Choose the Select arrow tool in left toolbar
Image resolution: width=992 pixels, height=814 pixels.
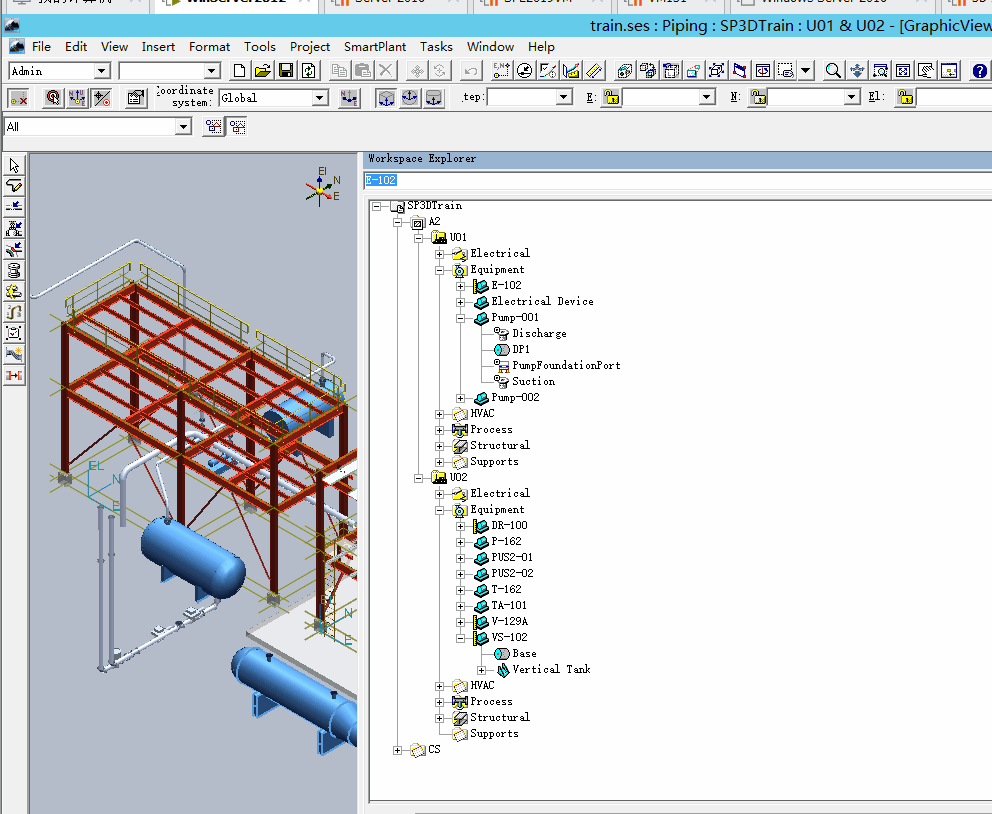pyautogui.click(x=14, y=166)
